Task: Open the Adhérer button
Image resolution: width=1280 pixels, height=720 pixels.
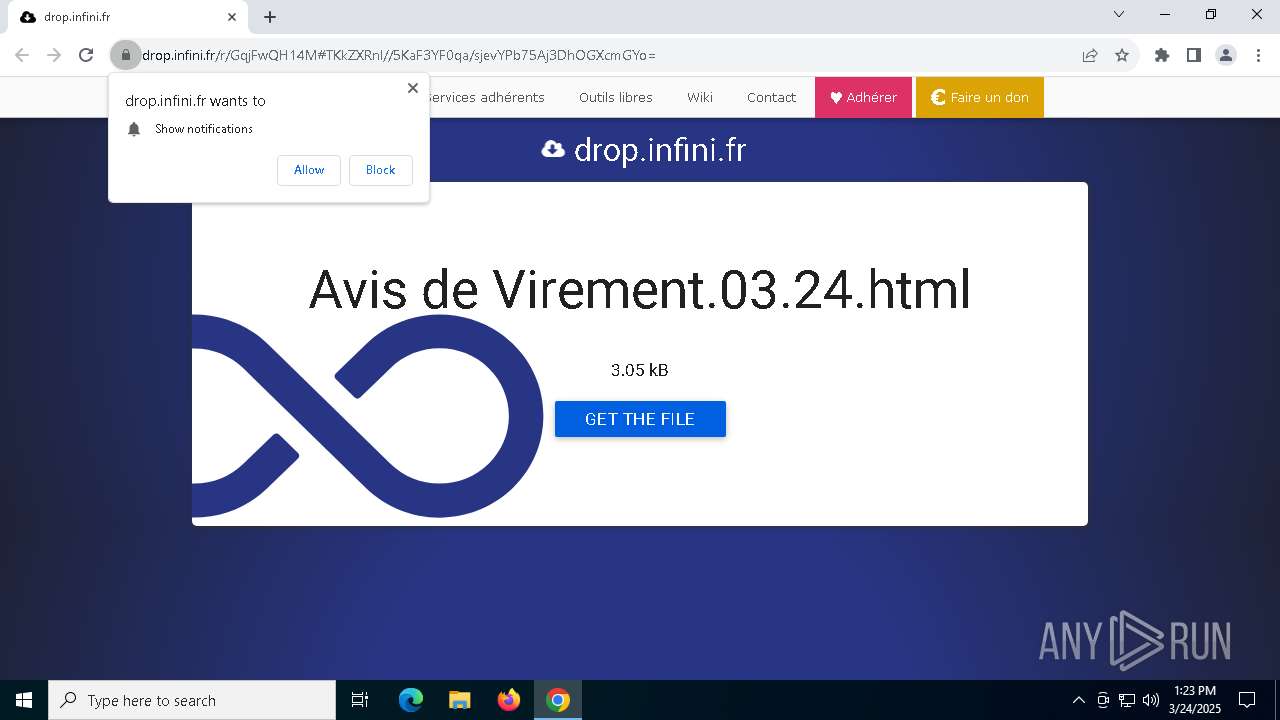Action: point(863,97)
